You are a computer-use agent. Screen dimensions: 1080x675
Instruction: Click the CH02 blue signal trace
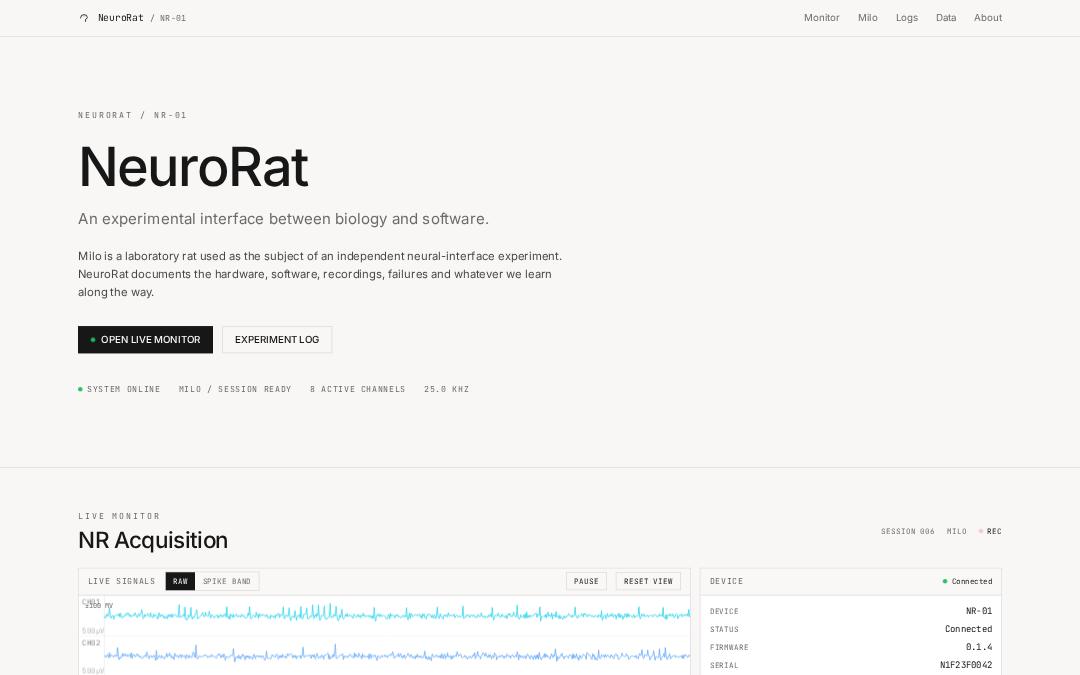click(397, 654)
